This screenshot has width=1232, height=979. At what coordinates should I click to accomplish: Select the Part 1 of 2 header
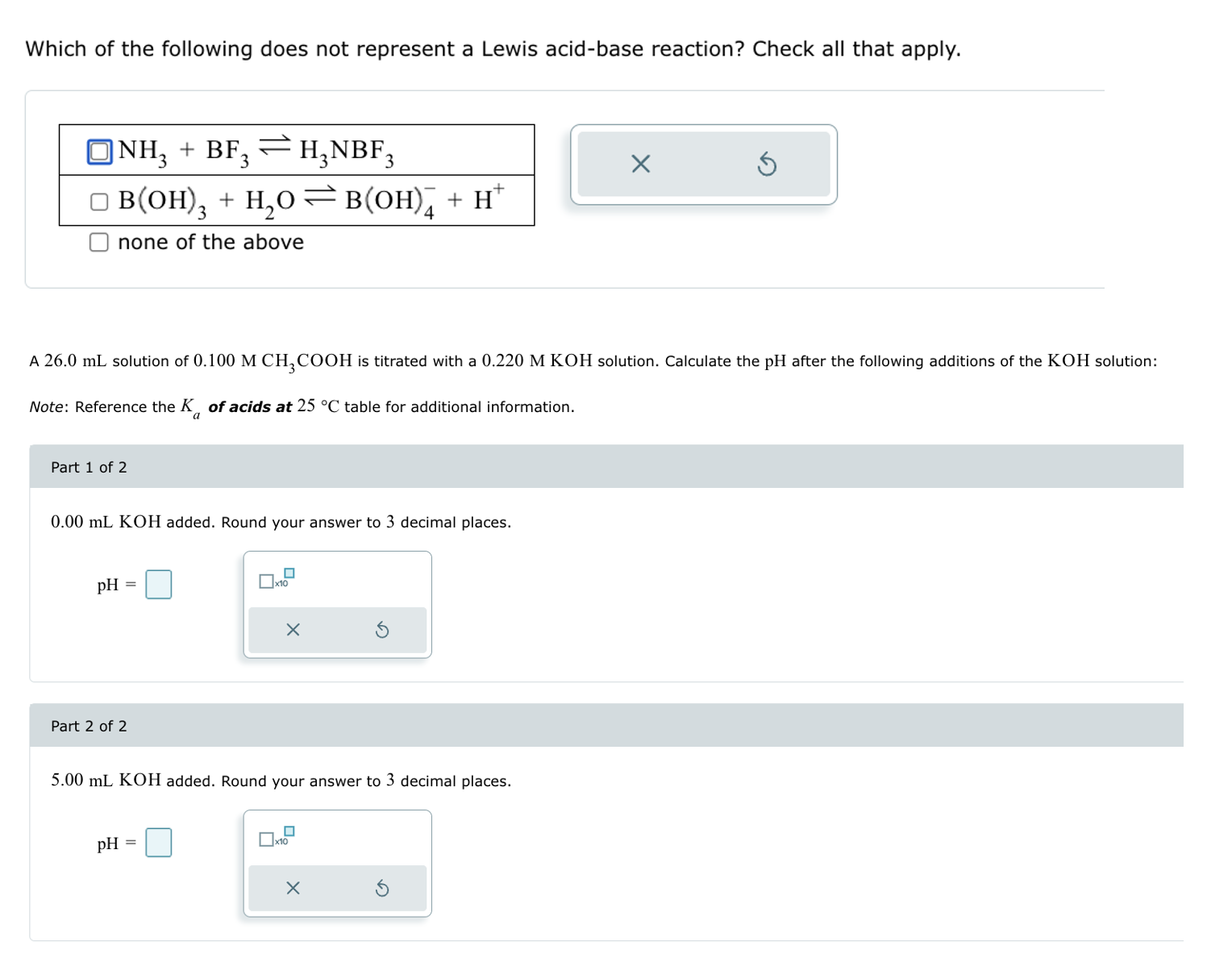coord(89,466)
